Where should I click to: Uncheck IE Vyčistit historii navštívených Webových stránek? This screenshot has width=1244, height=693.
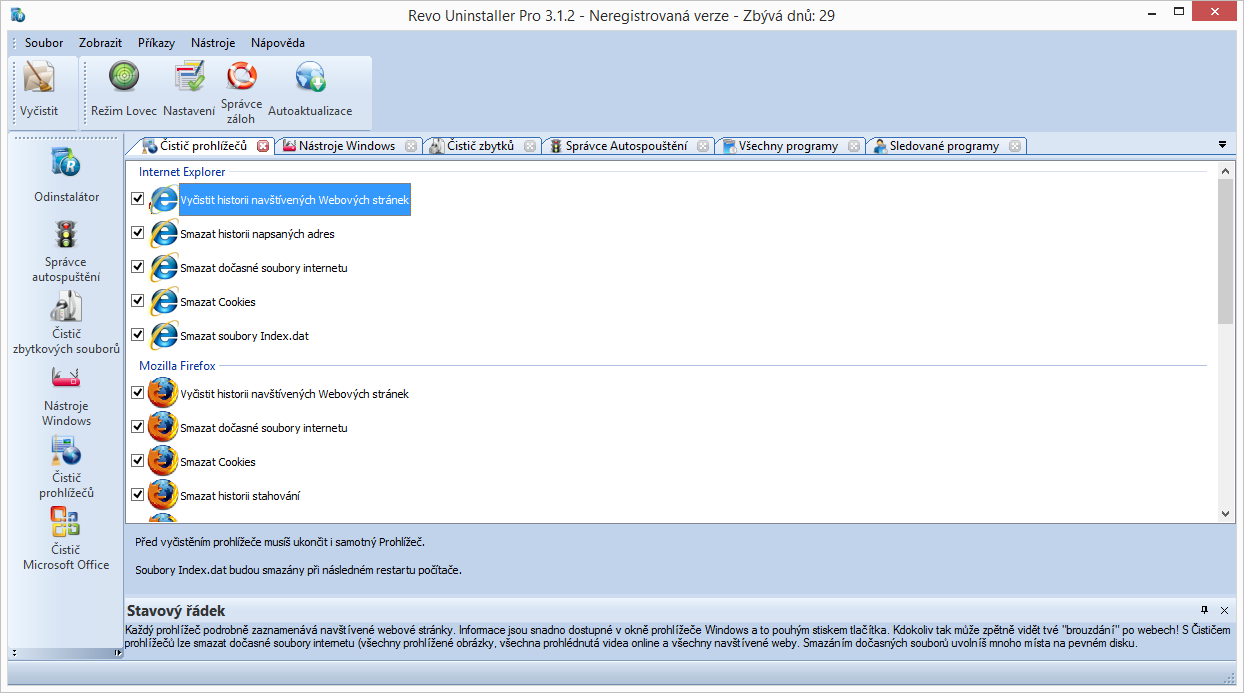coord(138,199)
